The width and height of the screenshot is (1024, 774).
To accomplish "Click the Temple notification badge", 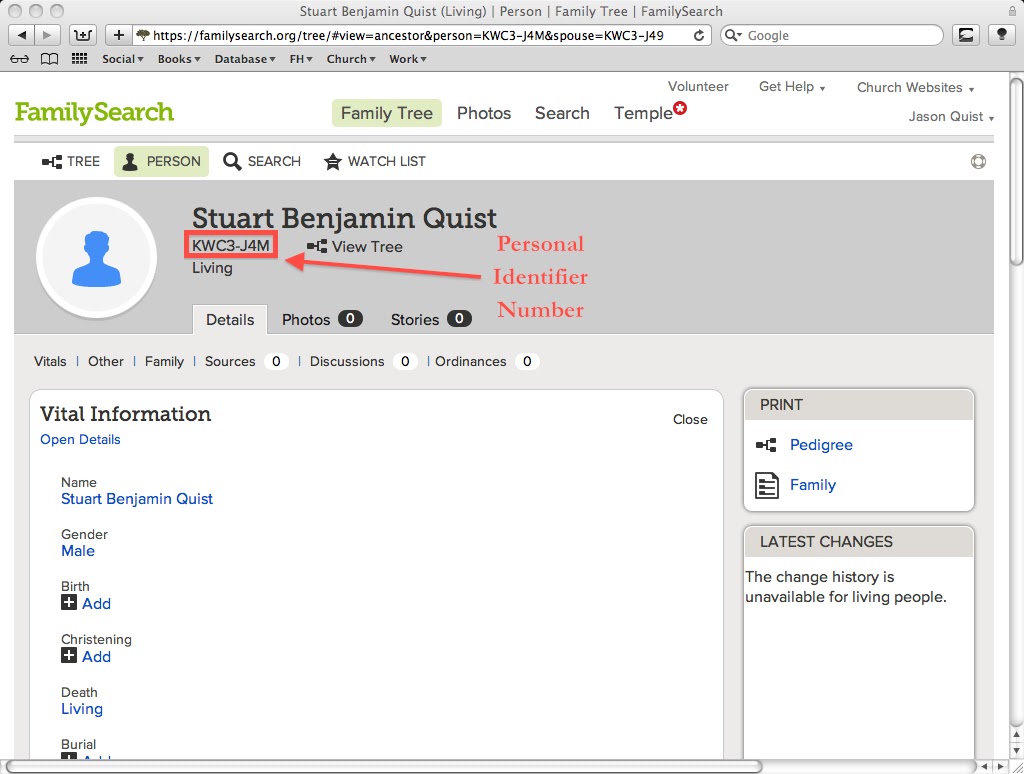I will tap(680, 108).
